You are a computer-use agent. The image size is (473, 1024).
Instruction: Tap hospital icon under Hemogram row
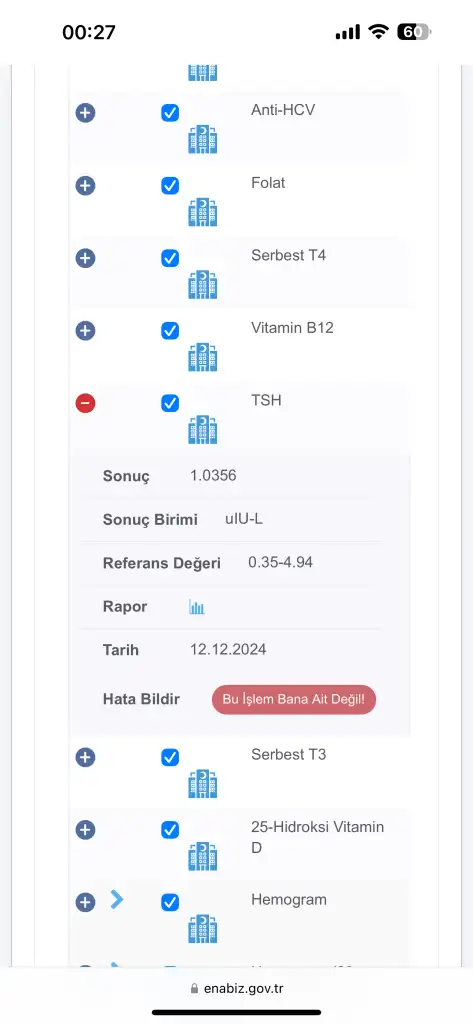point(203,929)
